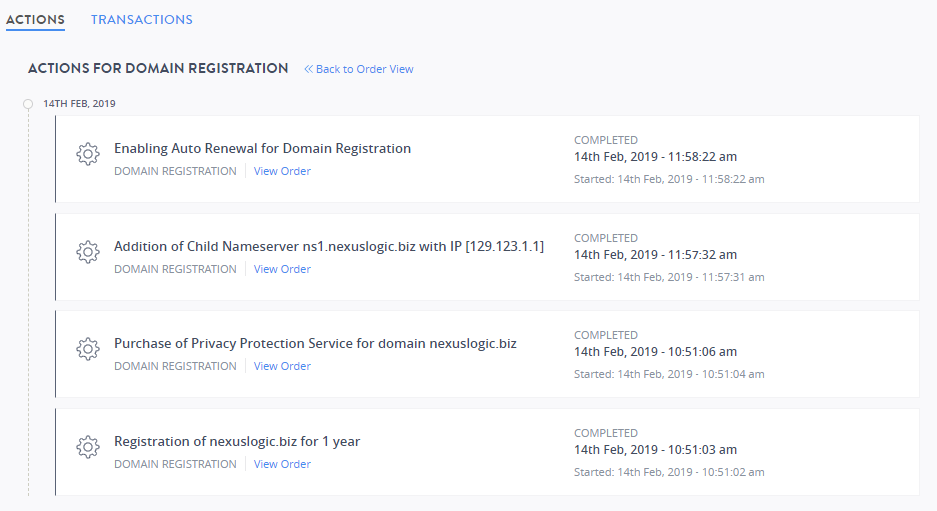937x511 pixels.
Task: Click 14TH FEB, 2019 date heading
Action: 79,103
